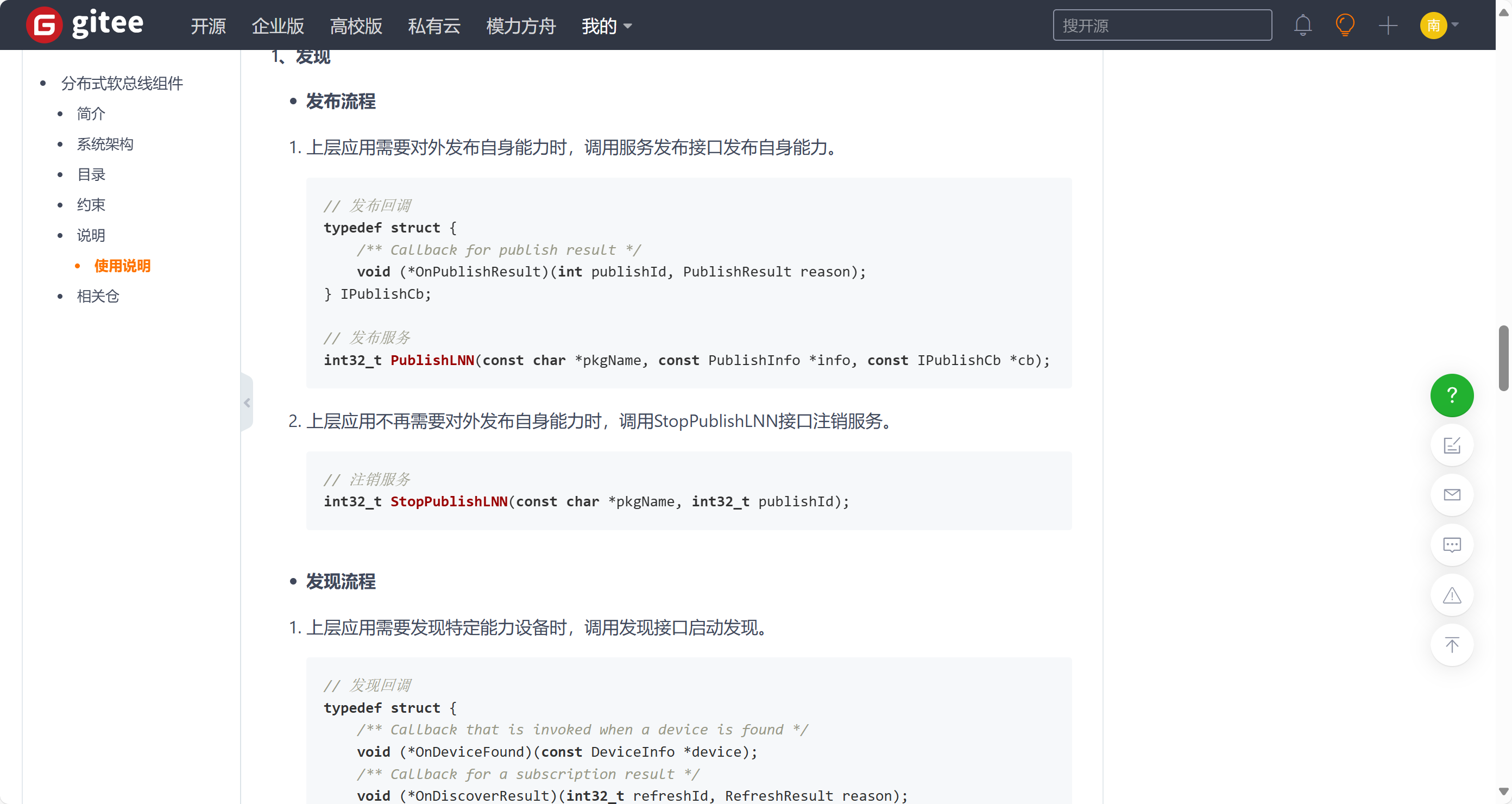Click the plus create-new icon

pos(1388,25)
